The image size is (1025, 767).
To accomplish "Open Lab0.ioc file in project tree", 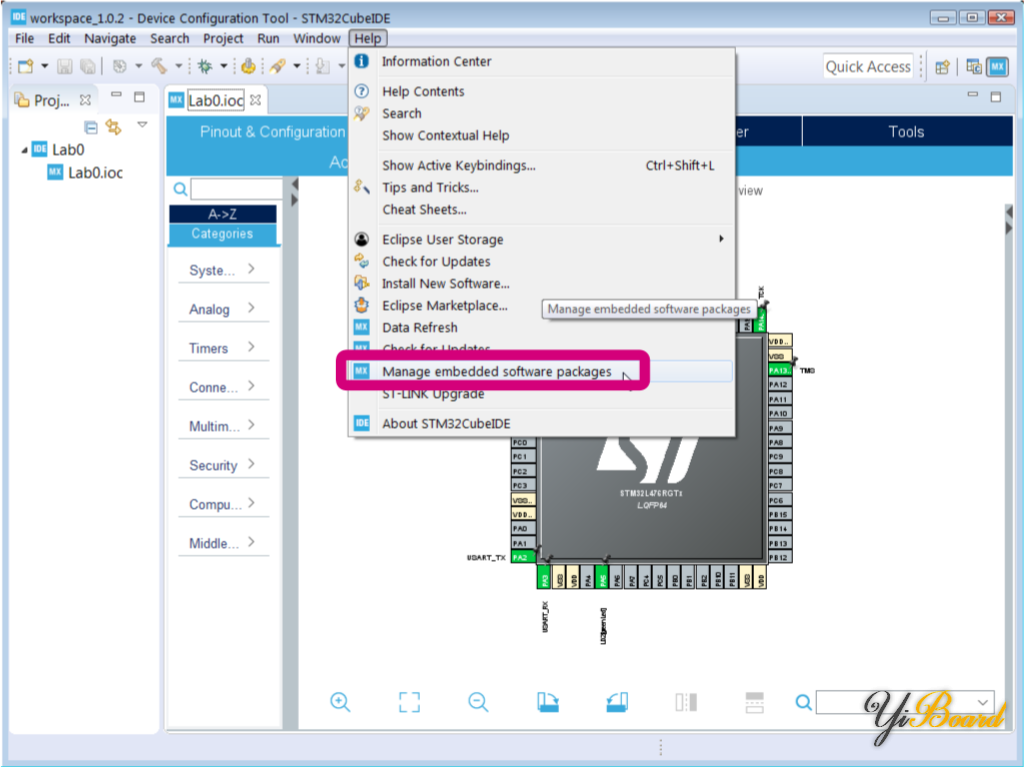I will point(95,172).
